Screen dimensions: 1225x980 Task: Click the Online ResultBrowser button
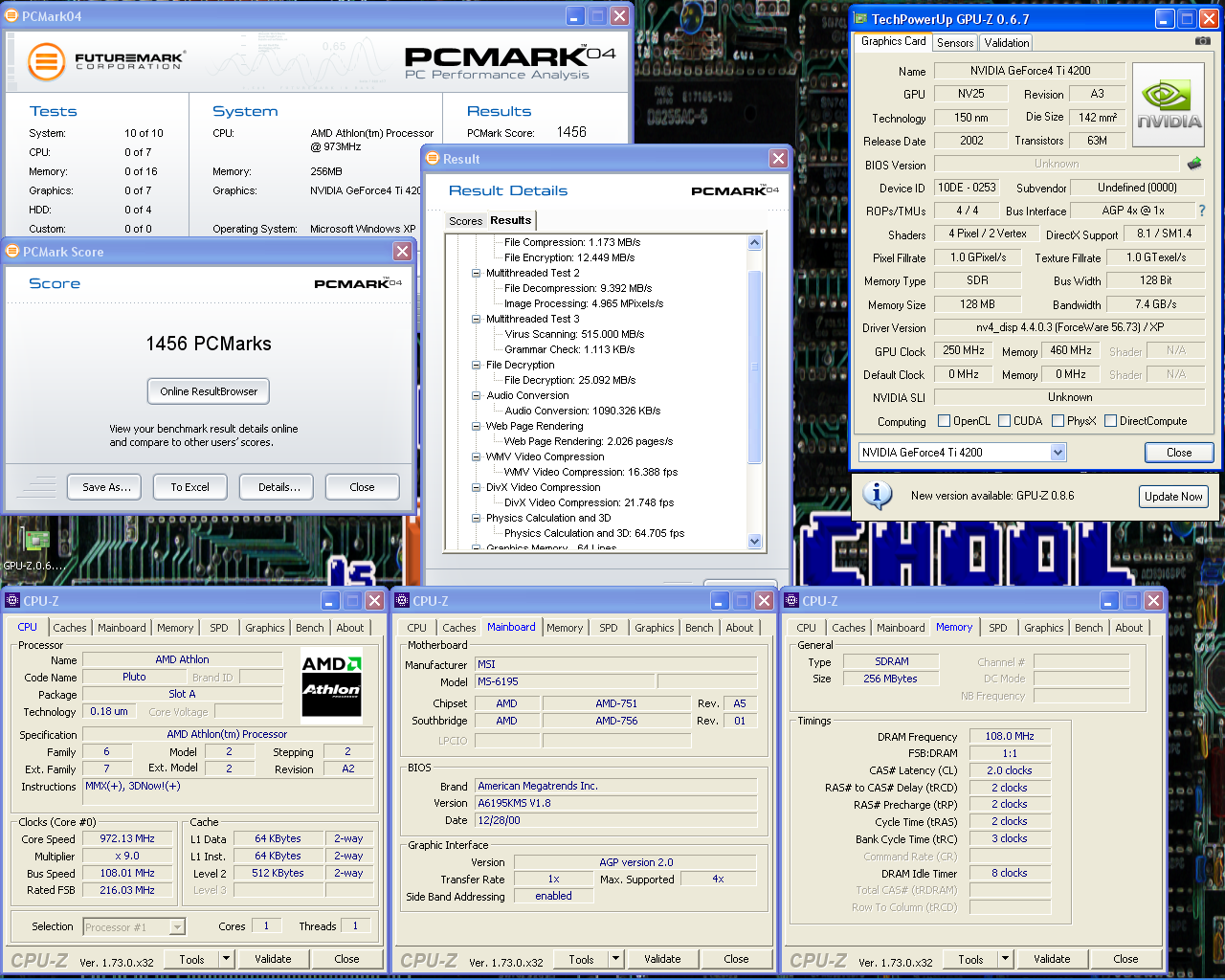pos(209,391)
